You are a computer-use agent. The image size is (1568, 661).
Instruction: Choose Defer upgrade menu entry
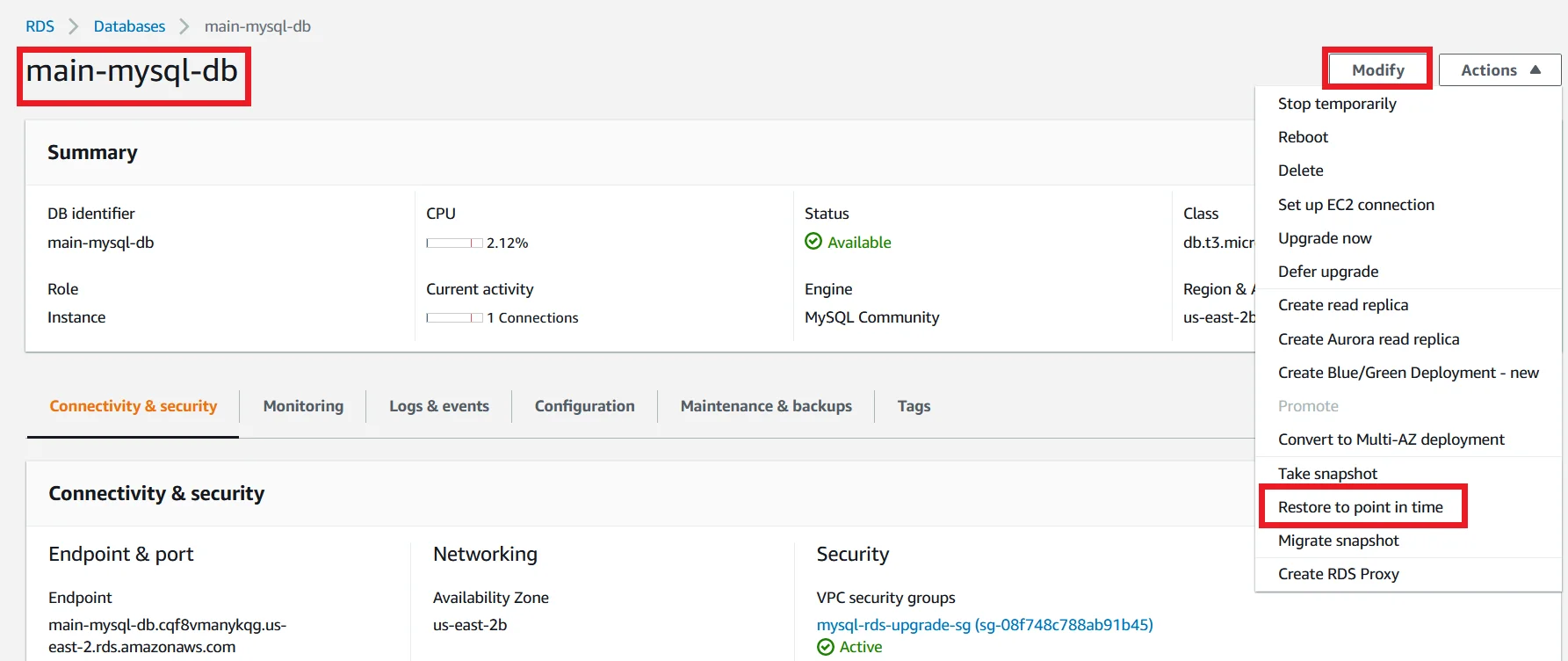pyautogui.click(x=1328, y=272)
